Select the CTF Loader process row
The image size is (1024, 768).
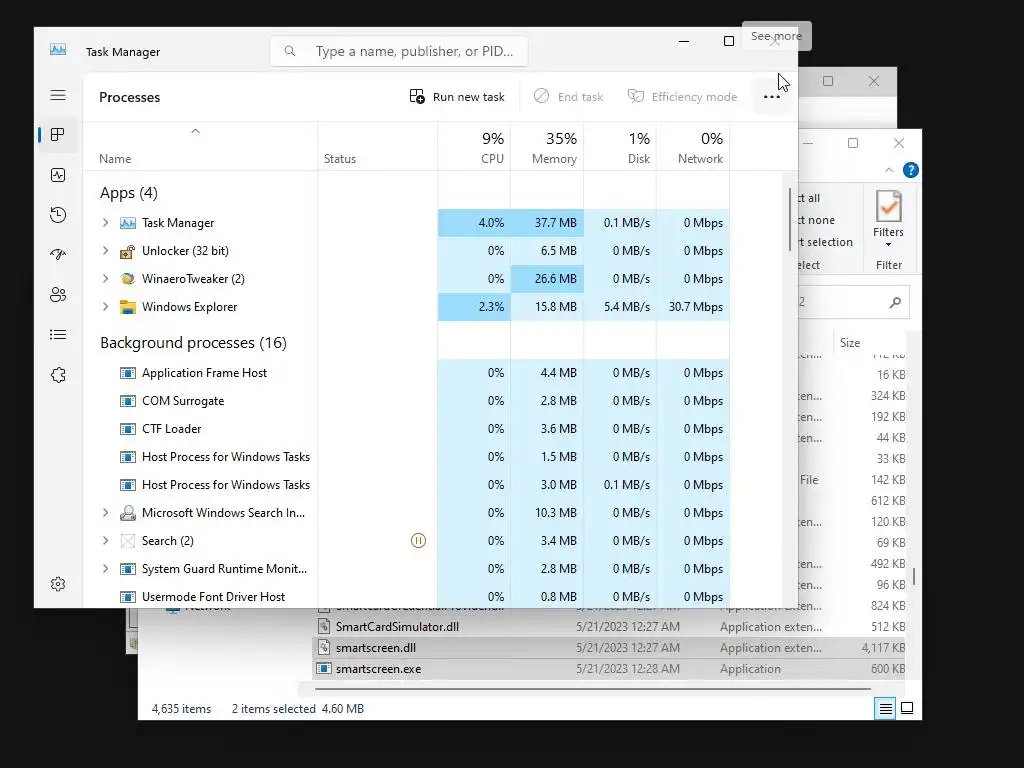click(406, 429)
